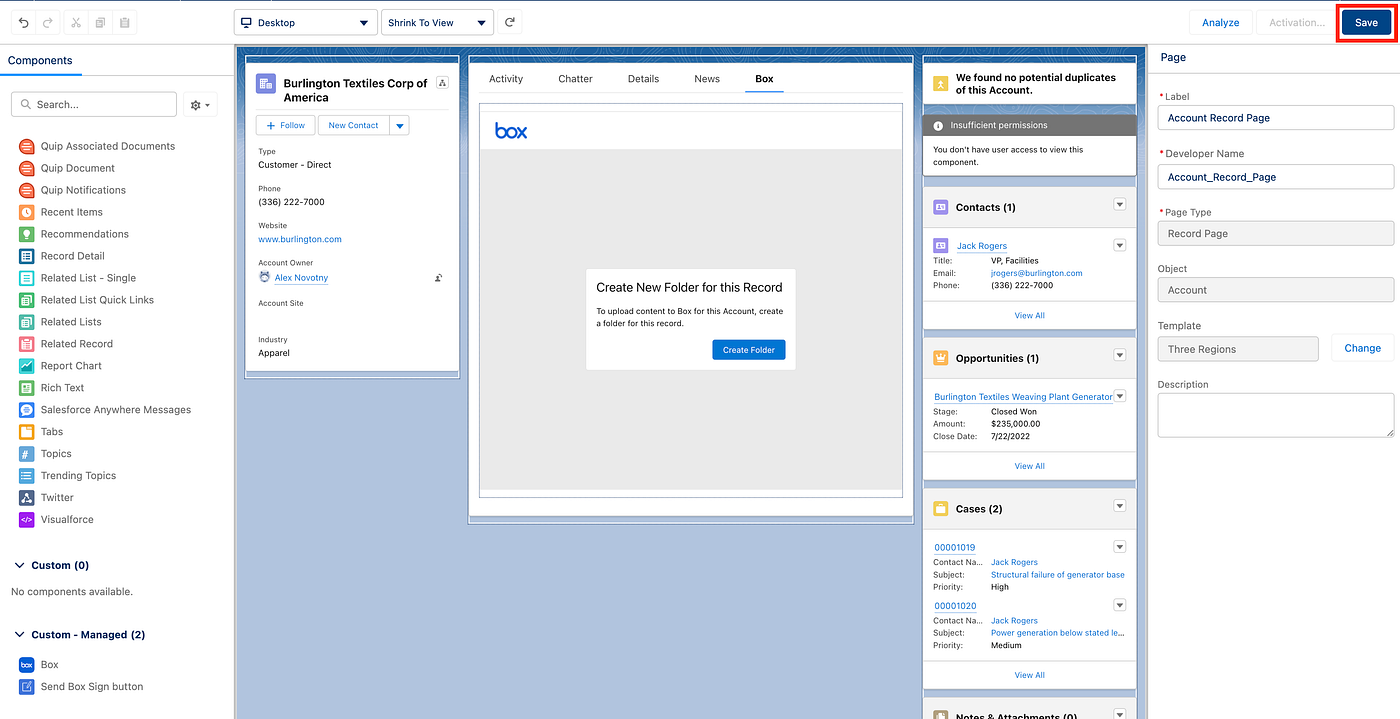This screenshot has height=719, width=1400.
Task: Select the Related Record component
Action: [66, 344]
